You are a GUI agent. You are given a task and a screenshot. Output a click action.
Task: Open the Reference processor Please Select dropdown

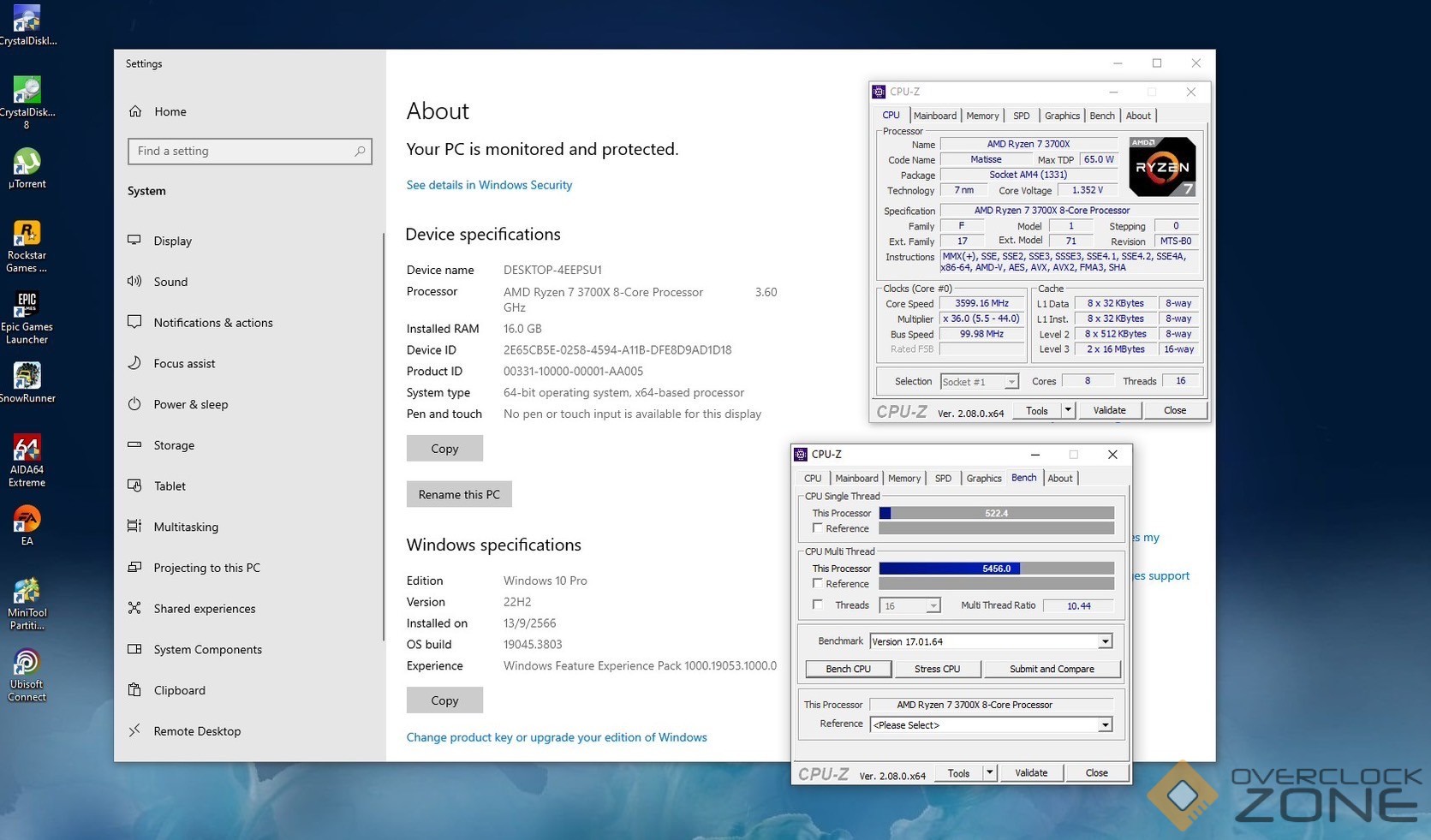pyautogui.click(x=1105, y=725)
